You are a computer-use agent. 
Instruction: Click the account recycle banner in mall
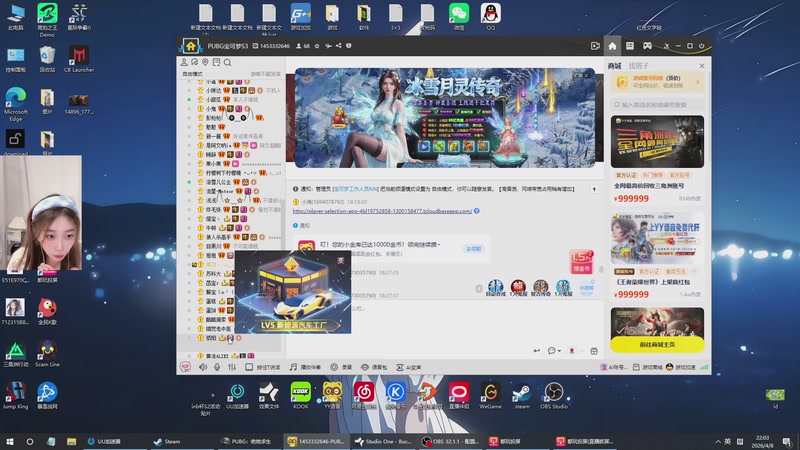[x=657, y=82]
